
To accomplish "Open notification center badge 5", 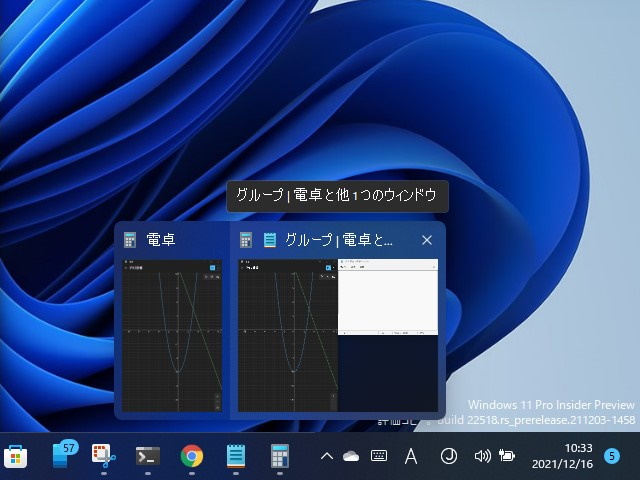I will [611, 456].
